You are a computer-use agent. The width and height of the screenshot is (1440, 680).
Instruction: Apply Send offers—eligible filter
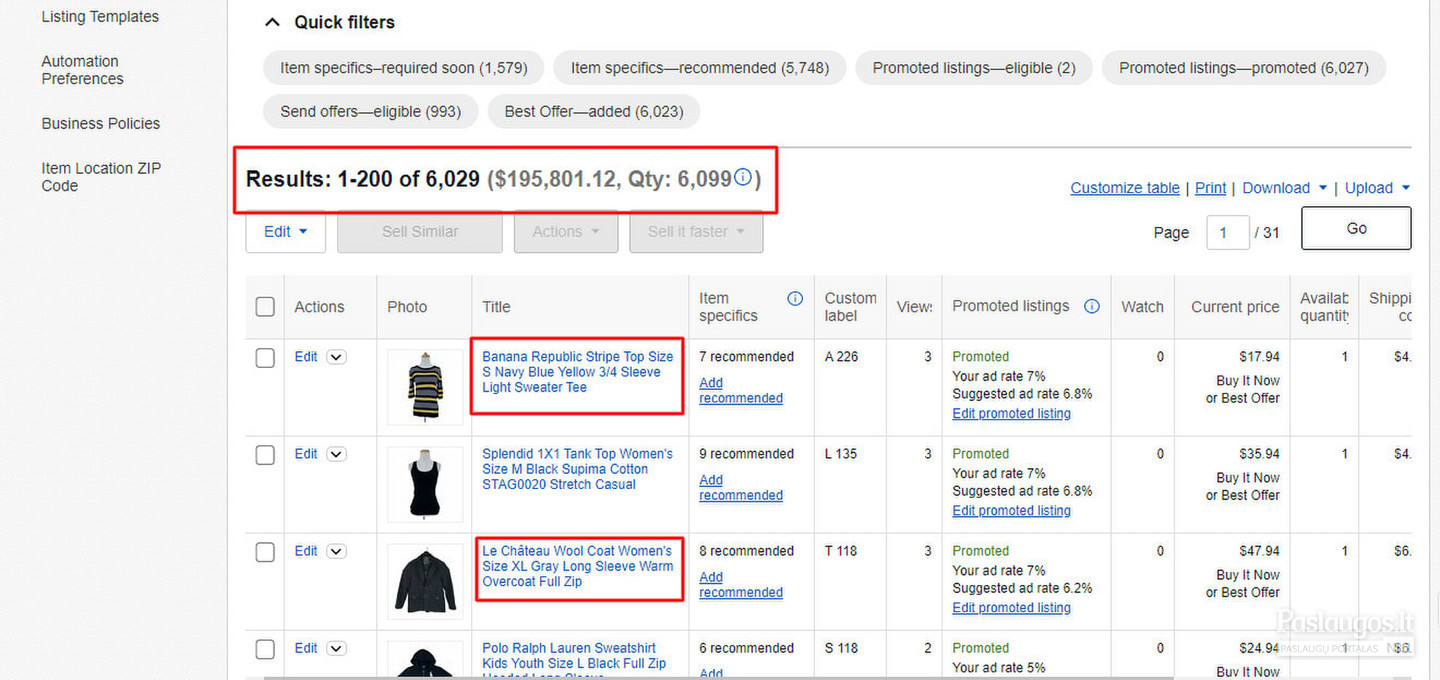pyautogui.click(x=371, y=111)
